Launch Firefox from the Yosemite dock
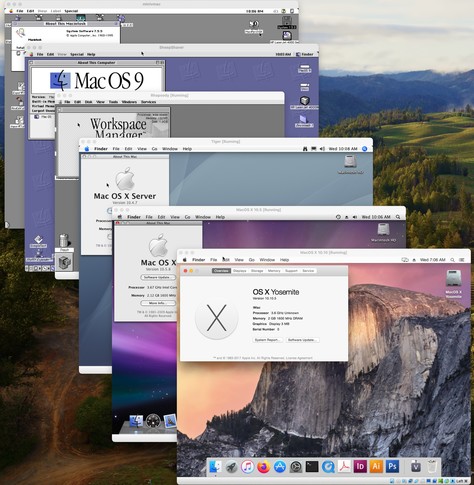 [263, 467]
